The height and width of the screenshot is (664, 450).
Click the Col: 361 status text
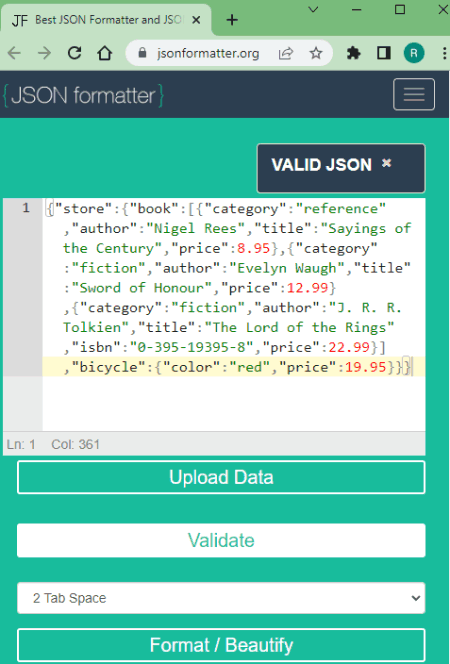pos(75,444)
